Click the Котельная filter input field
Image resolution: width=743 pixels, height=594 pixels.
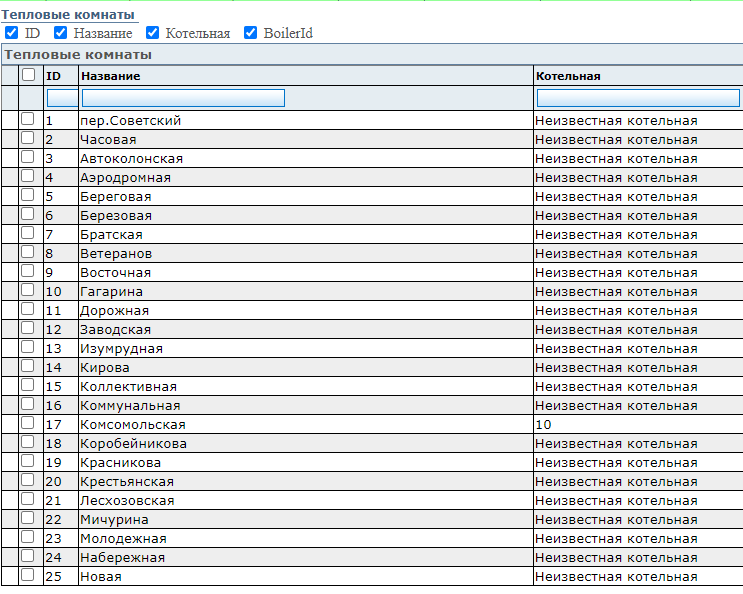pos(637,98)
